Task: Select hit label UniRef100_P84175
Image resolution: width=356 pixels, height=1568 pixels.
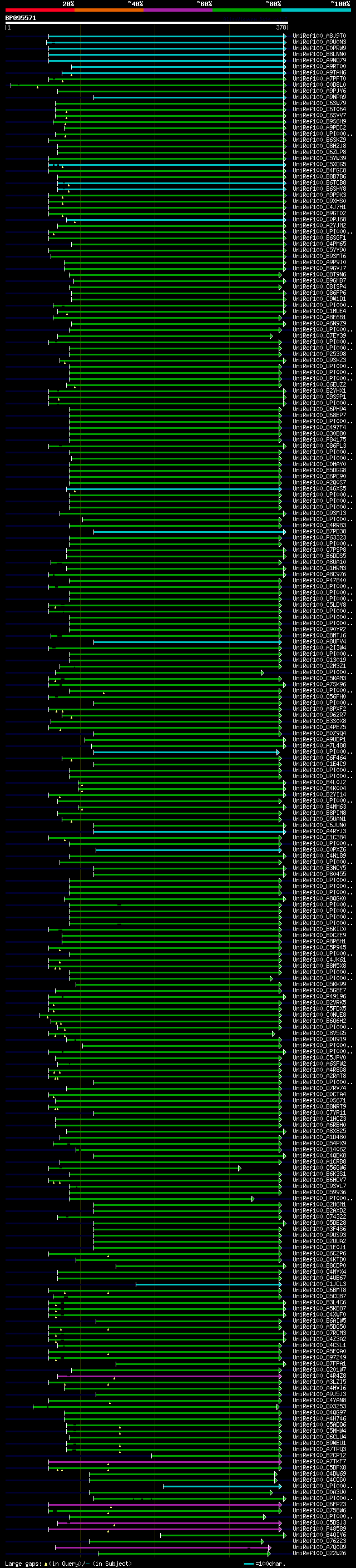Action: [319, 439]
